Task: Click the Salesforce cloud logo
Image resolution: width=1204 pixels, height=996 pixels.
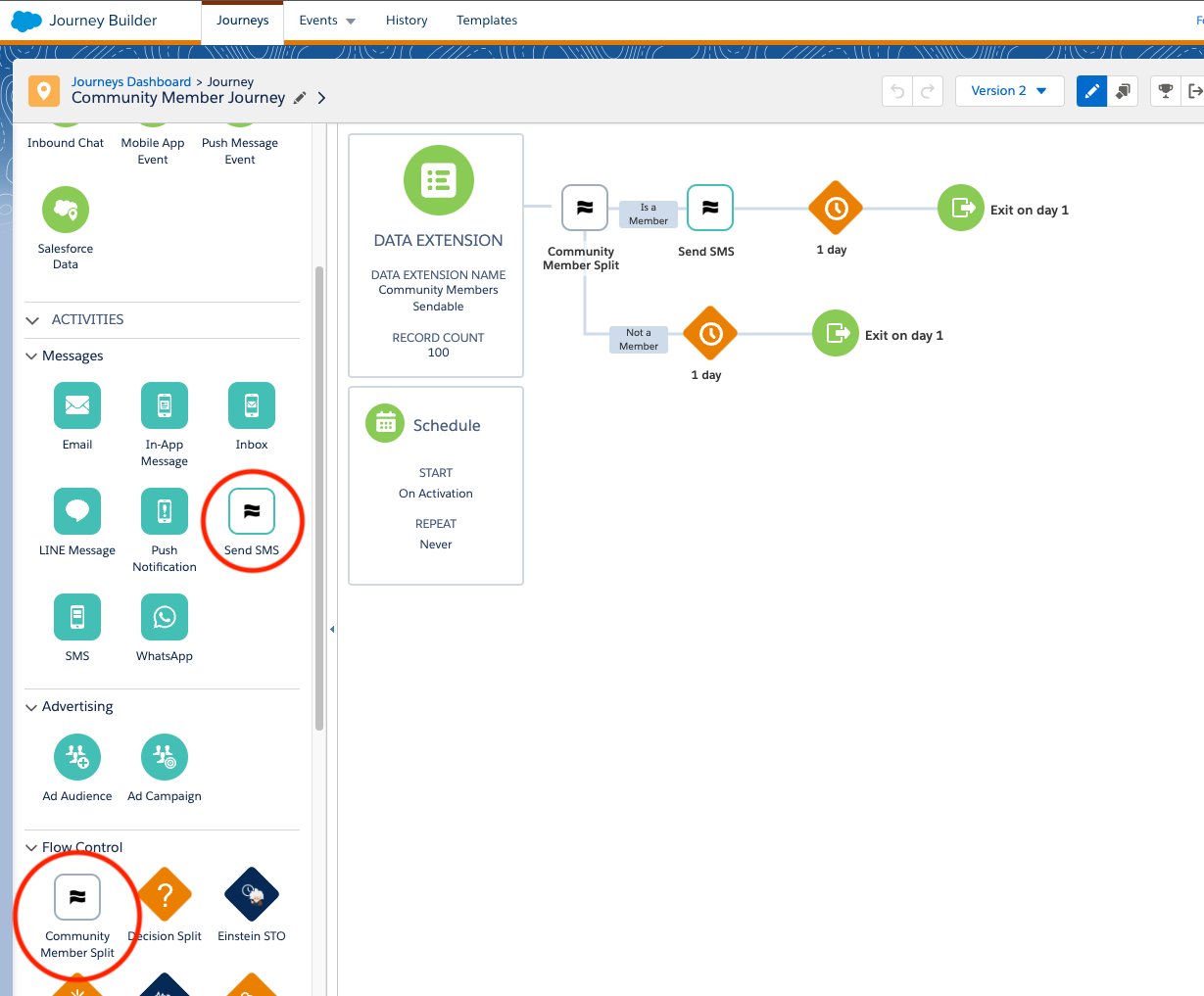Action: coord(26,21)
